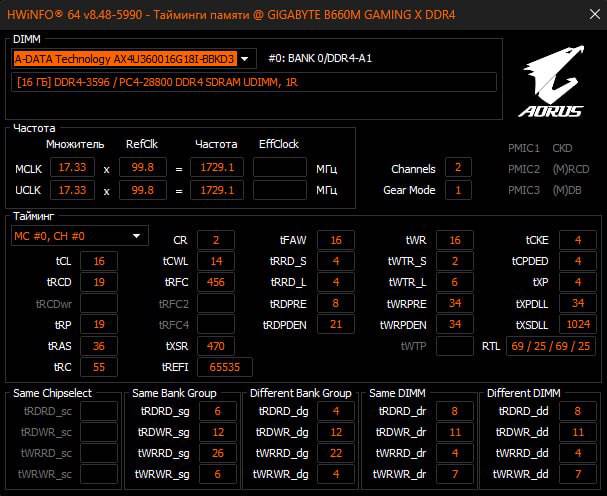Click the tFAW value 16
The image size is (607, 496).
pyautogui.click(x=336, y=240)
